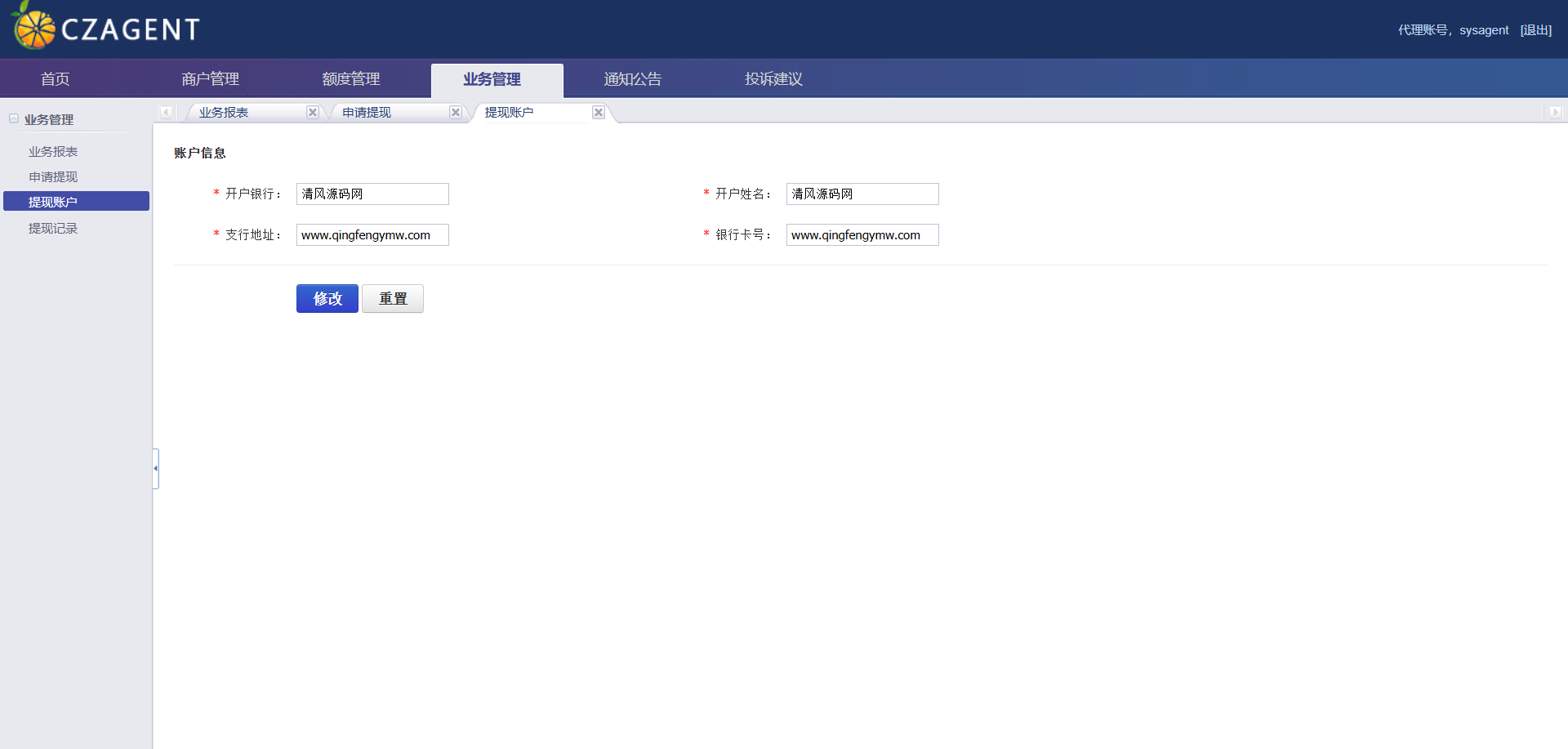Close the 提现账户 tab
This screenshot has height=749, width=1568.
click(599, 113)
